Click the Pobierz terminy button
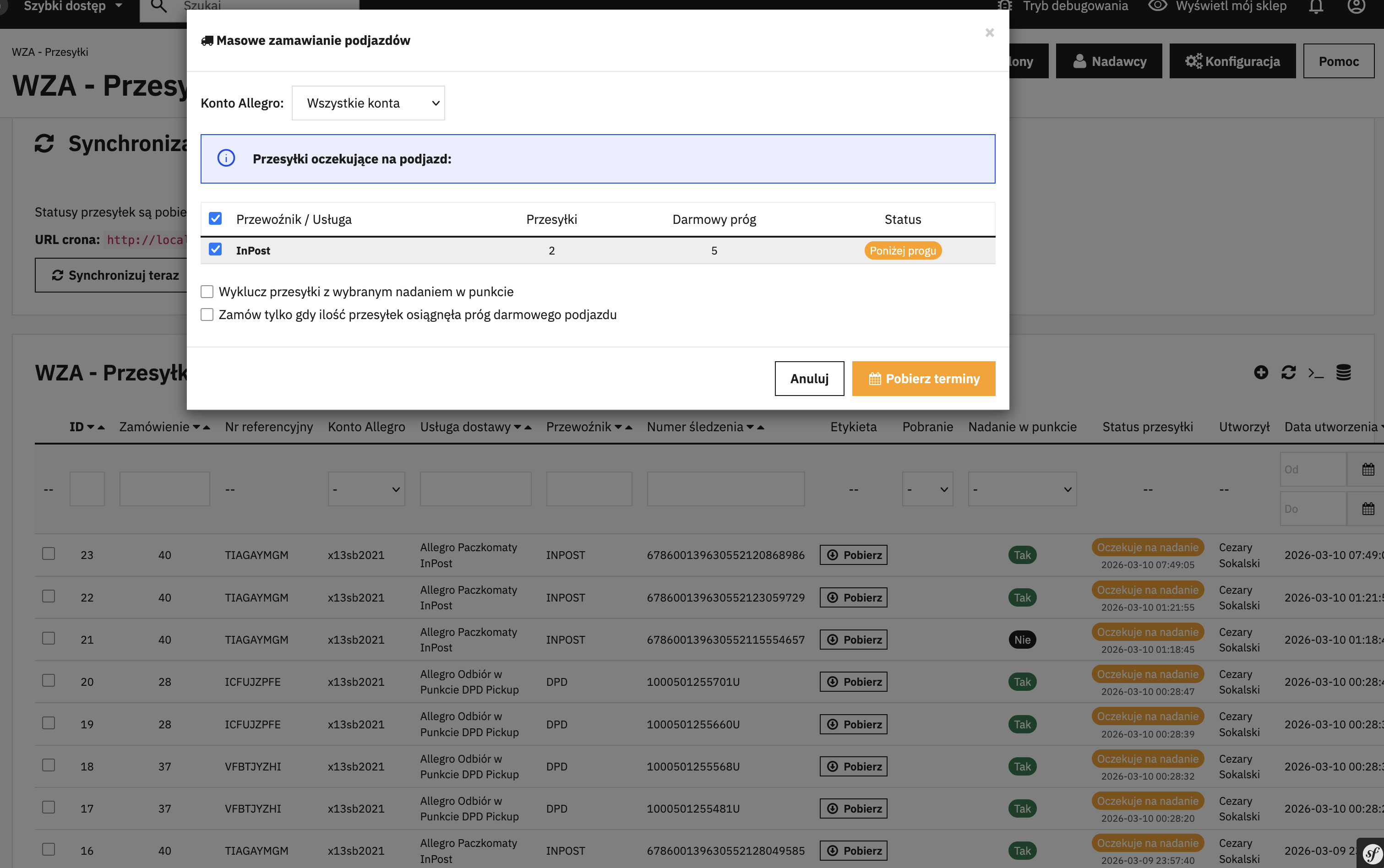The width and height of the screenshot is (1384, 868). tap(923, 378)
